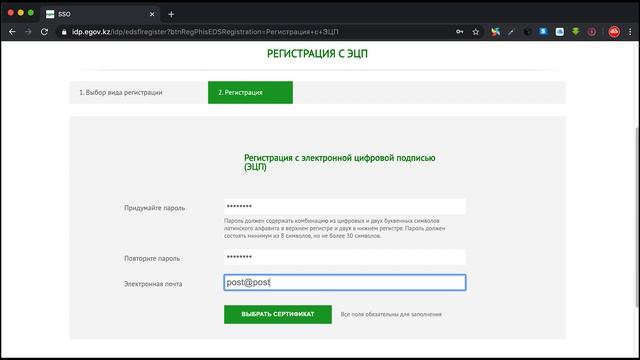
Task: Click the РЕГИСТРАЦИЯ С ЭЦП heading
Action: pyautogui.click(x=317, y=53)
